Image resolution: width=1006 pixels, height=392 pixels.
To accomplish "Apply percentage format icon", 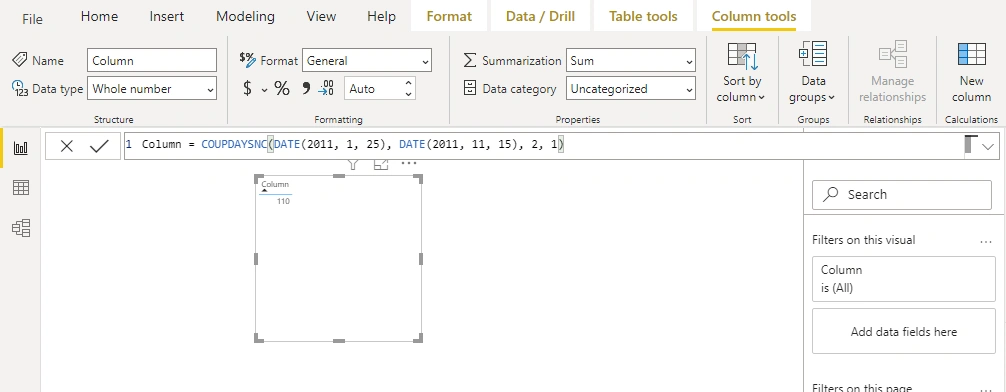I will point(282,89).
